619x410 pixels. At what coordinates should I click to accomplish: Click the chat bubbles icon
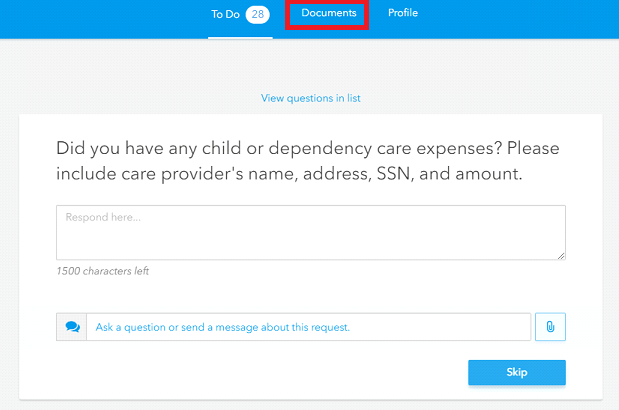pos(72,327)
